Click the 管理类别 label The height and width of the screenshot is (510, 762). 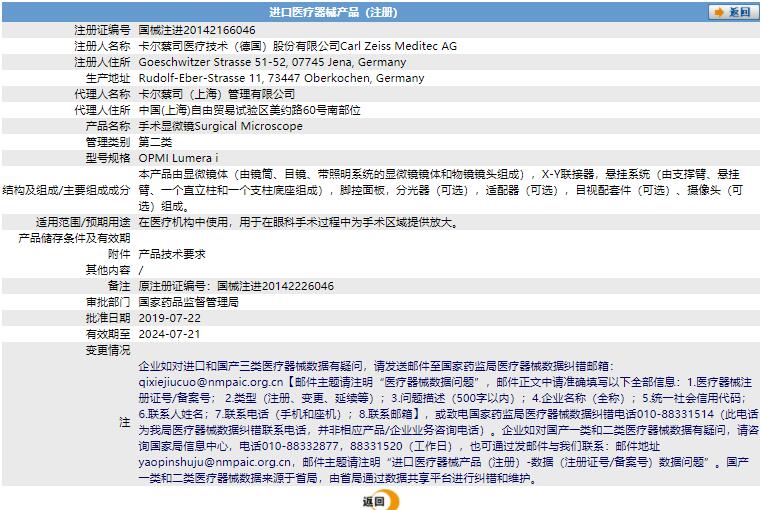coord(108,142)
